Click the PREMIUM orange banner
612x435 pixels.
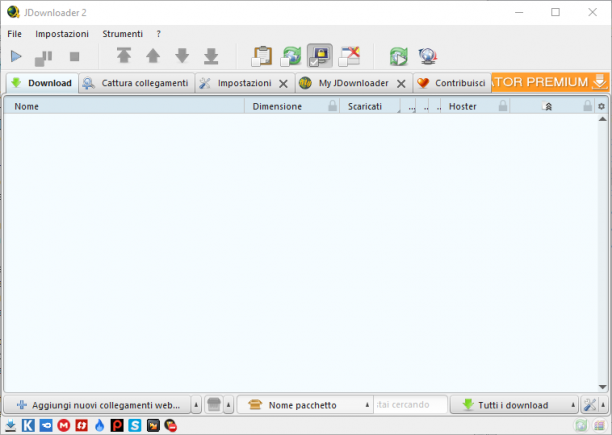click(550, 82)
